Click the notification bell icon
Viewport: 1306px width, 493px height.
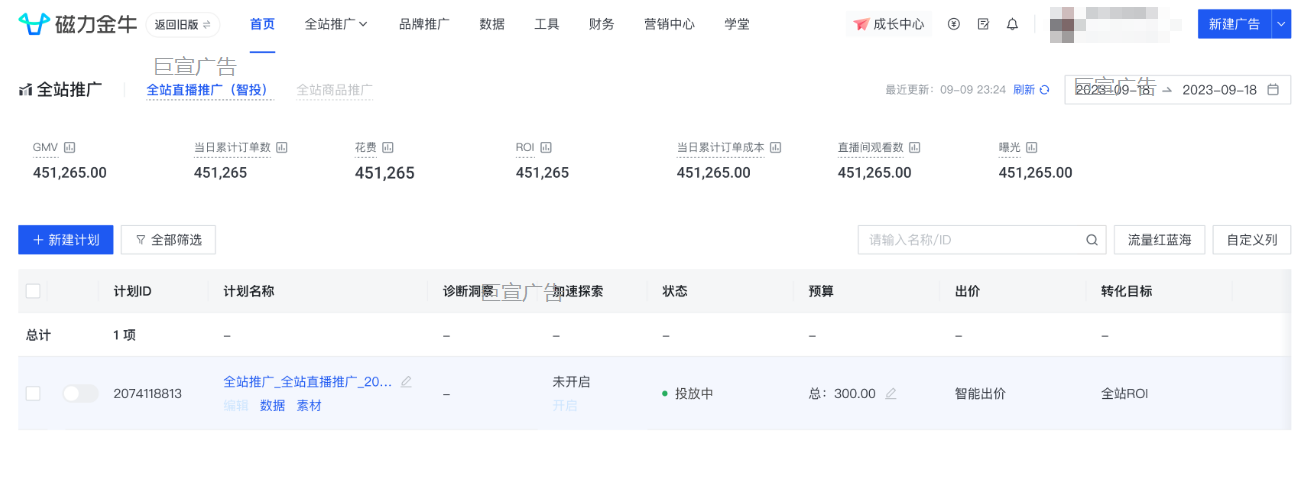pos(1012,24)
